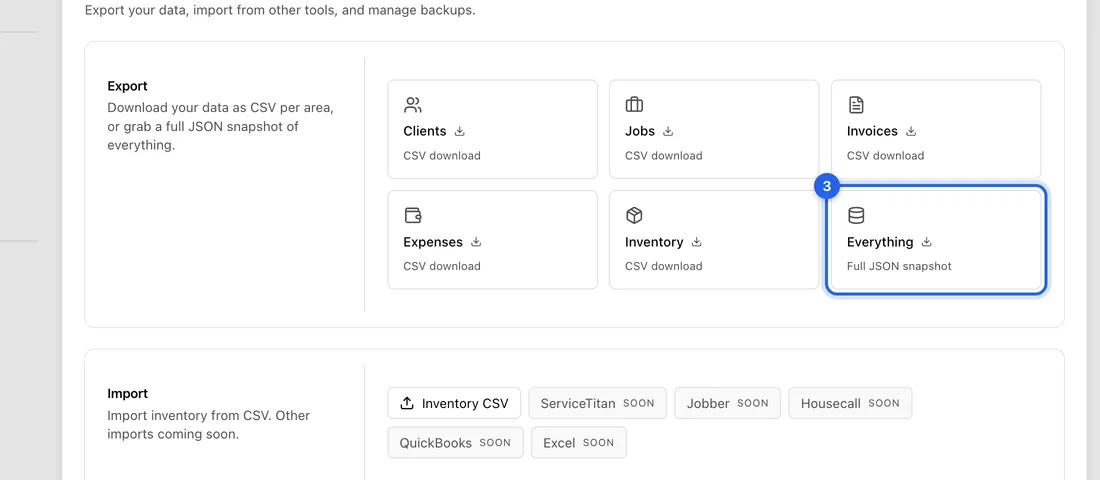Click the 'Expenses' card title
1100x480 pixels.
coord(433,242)
